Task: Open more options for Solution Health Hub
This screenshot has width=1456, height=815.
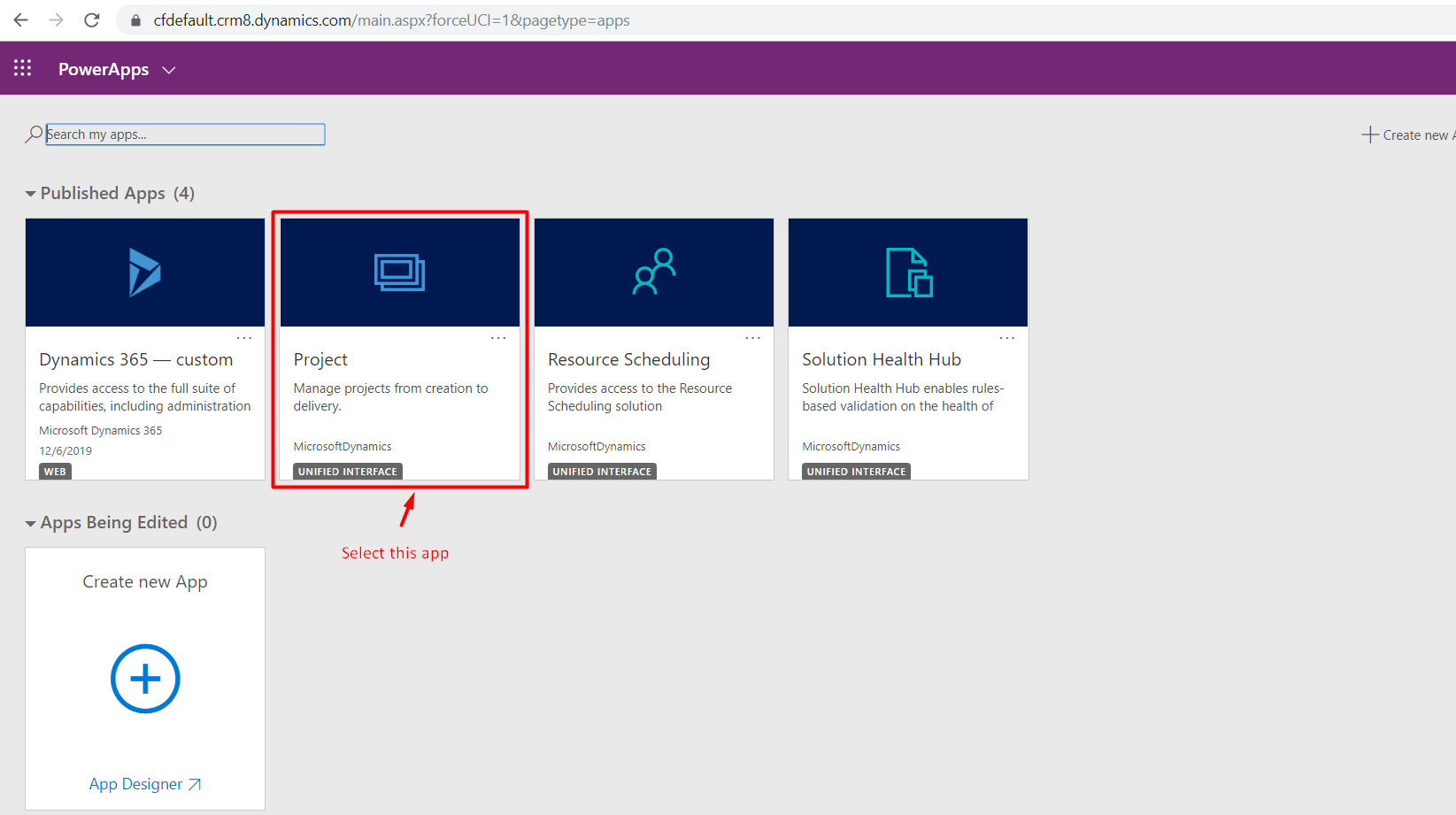Action: [x=1007, y=338]
